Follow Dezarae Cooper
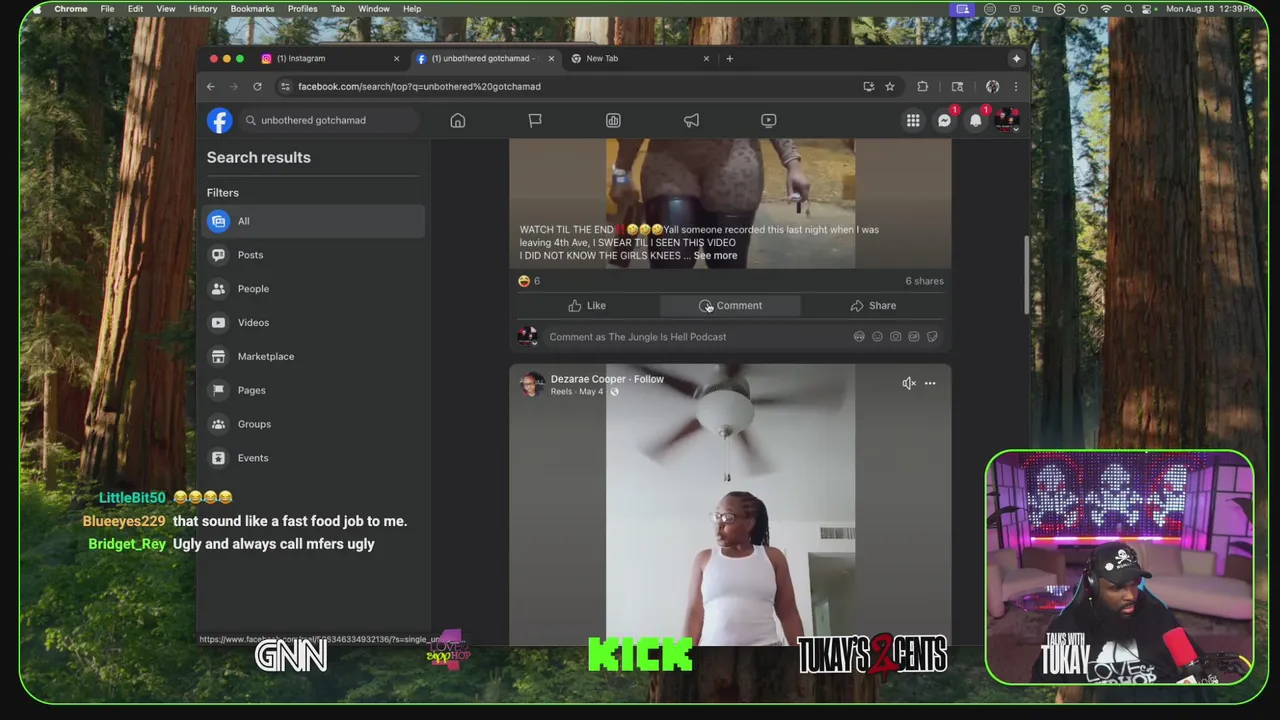The image size is (1280, 720). coord(648,379)
